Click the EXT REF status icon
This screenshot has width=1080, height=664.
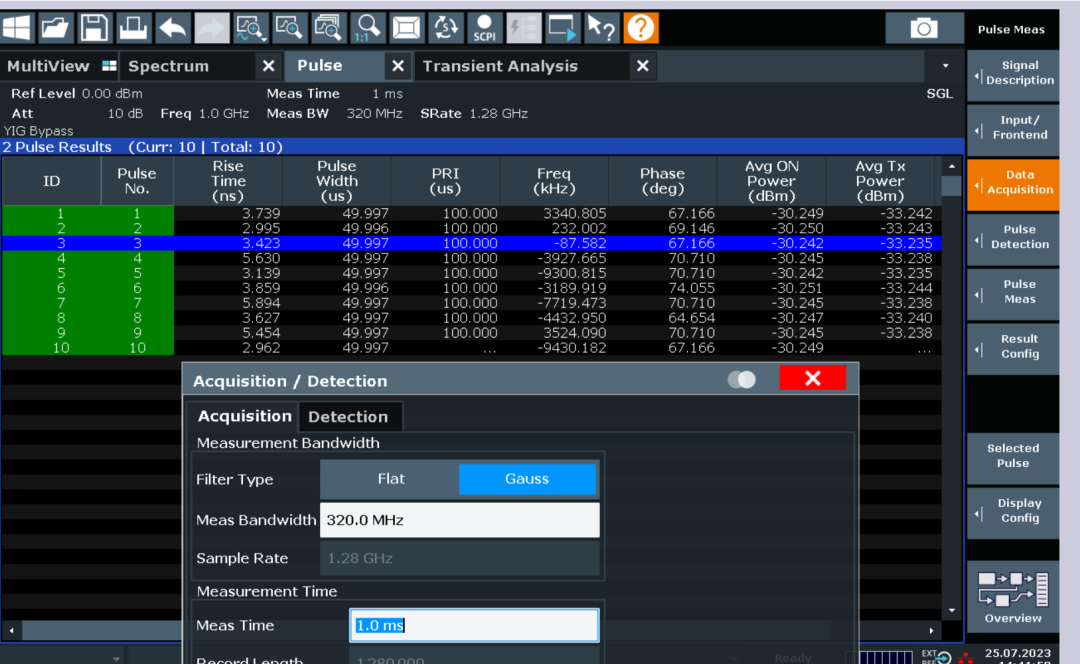[x=935, y=657]
